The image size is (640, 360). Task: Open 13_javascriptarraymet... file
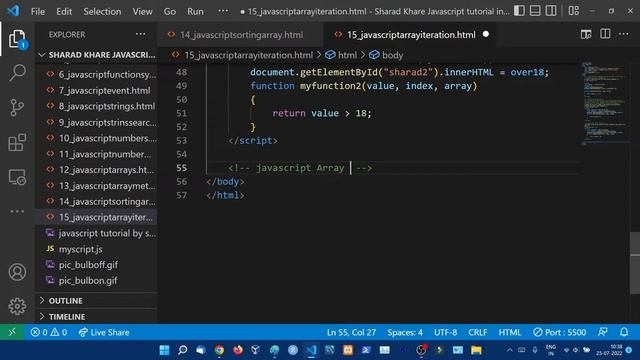click(97, 185)
